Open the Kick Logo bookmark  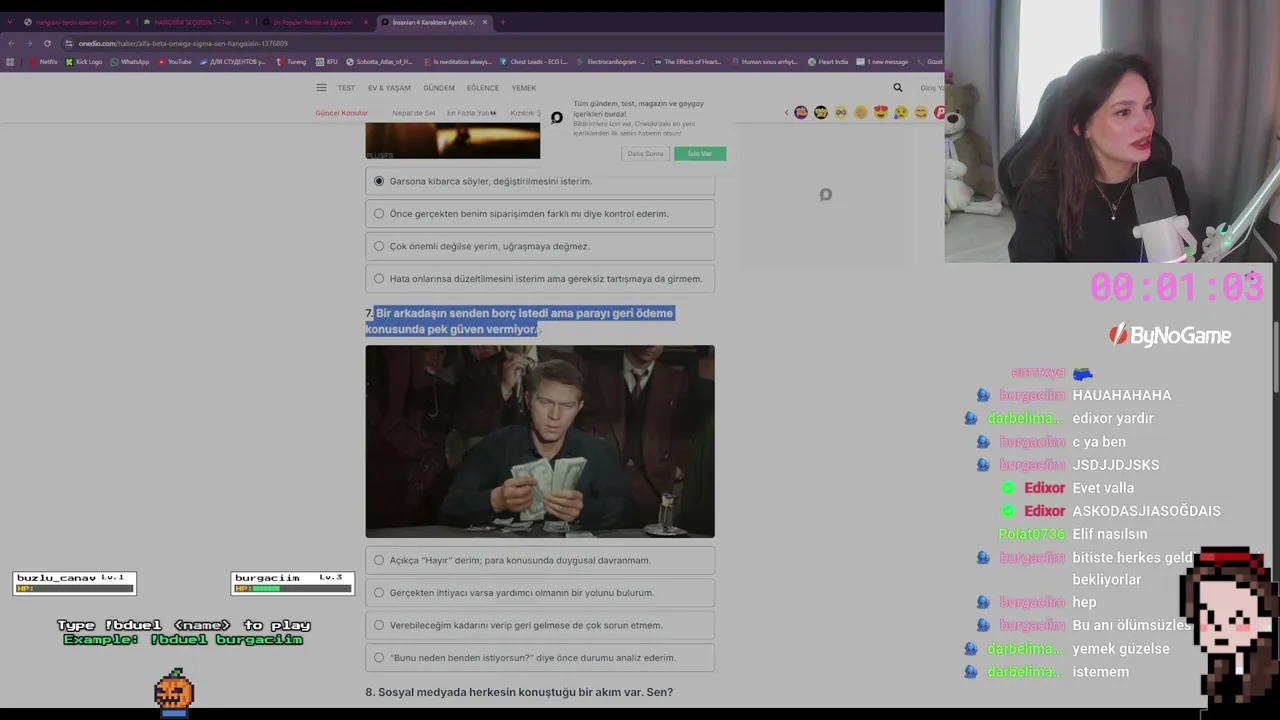[x=83, y=62]
